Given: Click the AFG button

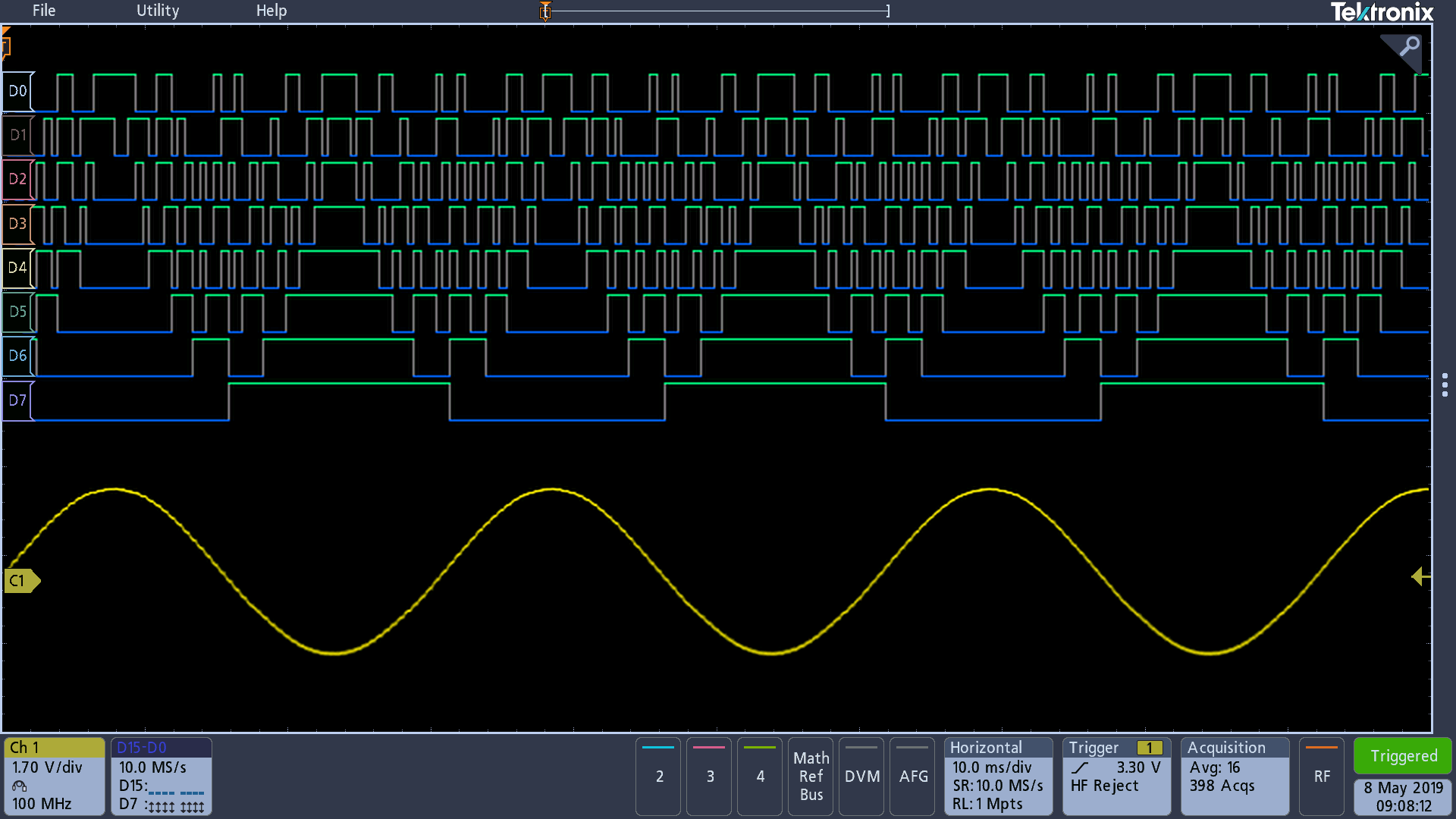Looking at the screenshot, I should [x=913, y=776].
